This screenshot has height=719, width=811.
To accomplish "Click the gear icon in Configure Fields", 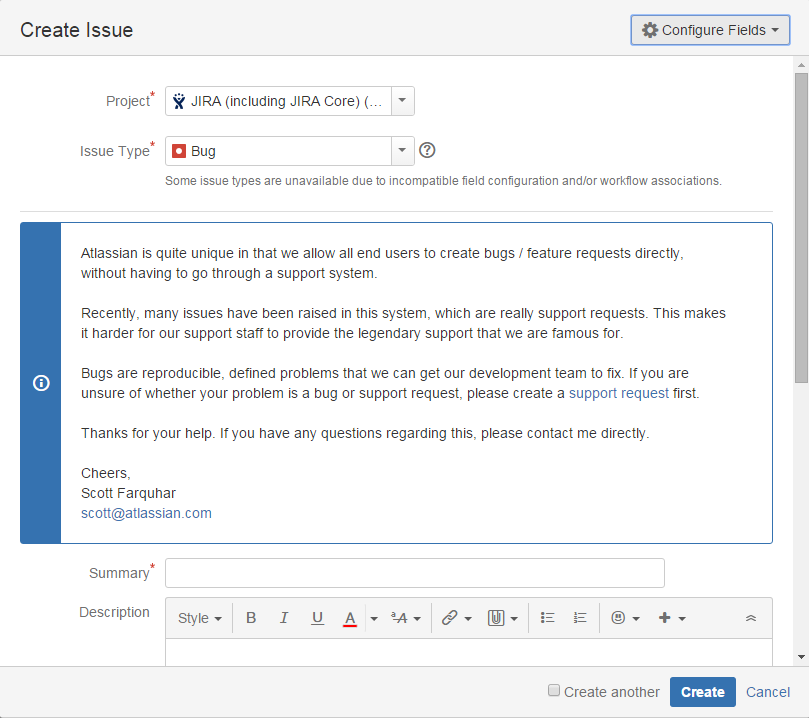I will pos(650,30).
